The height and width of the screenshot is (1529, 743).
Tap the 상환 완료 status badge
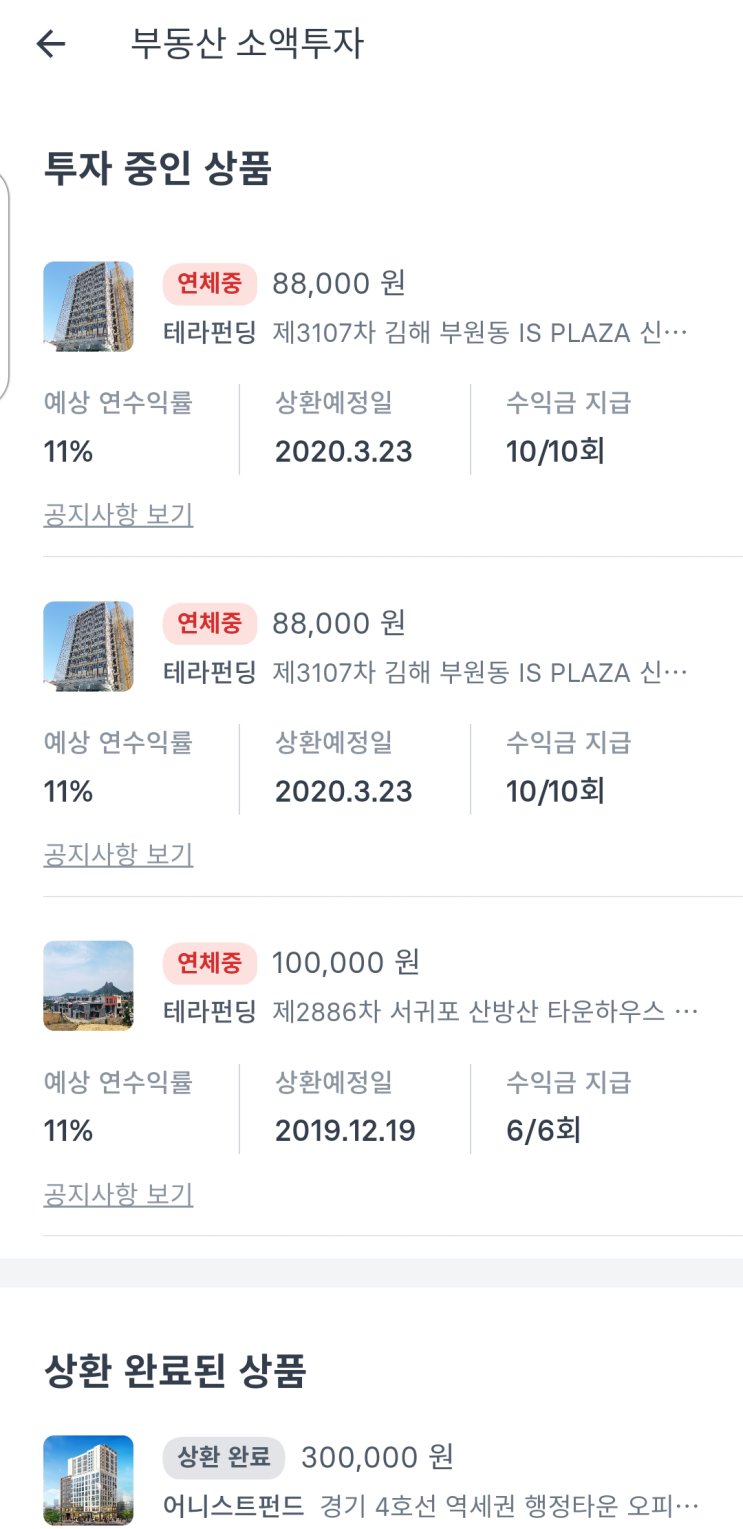pyautogui.click(x=224, y=1458)
